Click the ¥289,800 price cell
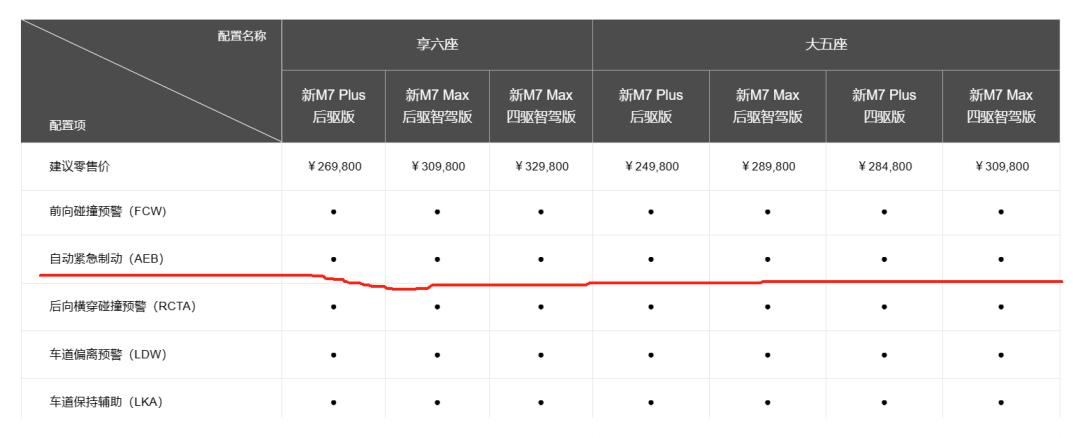 767,167
